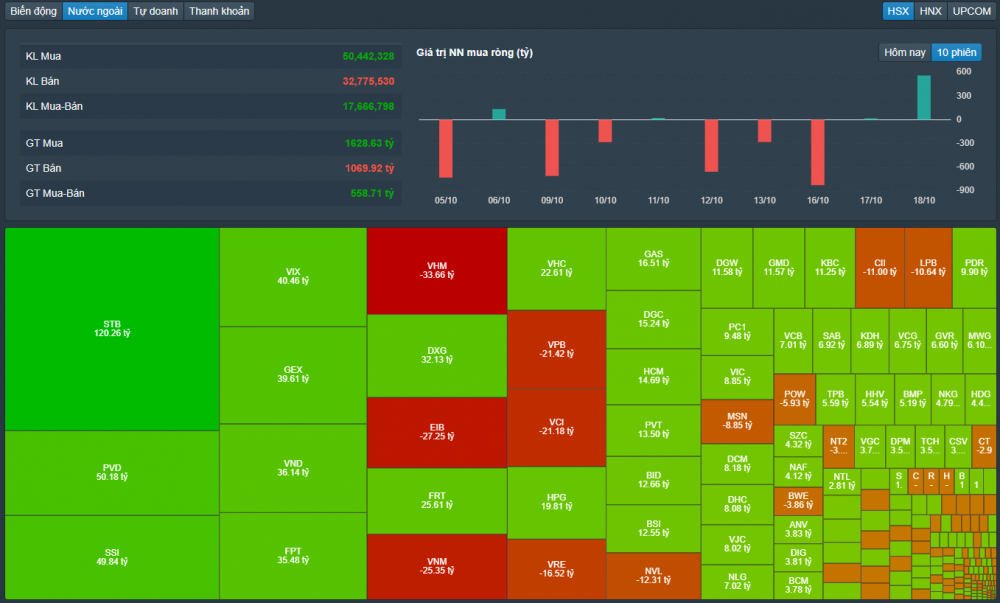Click the KBC 11.25 tỷ tile

tap(830, 268)
